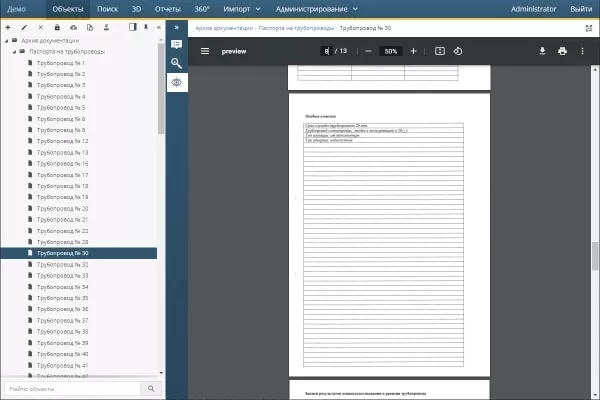The height and width of the screenshot is (400, 600).
Task: Open the PDF viewer sidebar menu
Action: point(205,51)
